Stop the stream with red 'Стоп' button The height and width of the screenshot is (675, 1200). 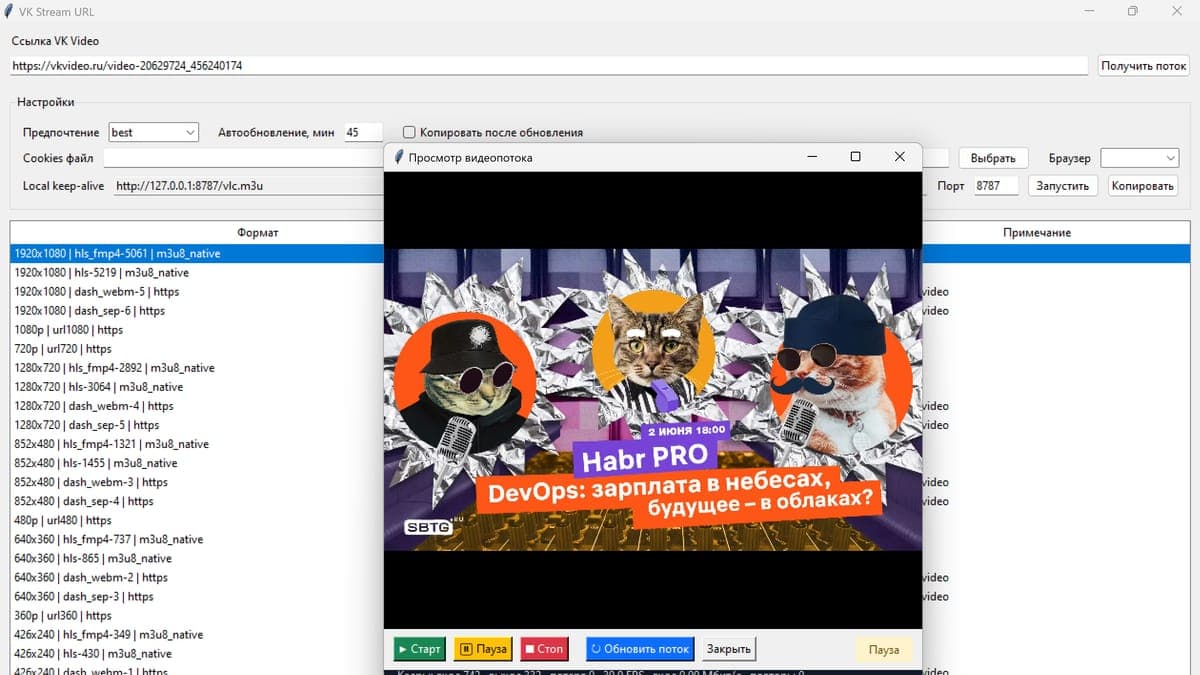point(544,649)
